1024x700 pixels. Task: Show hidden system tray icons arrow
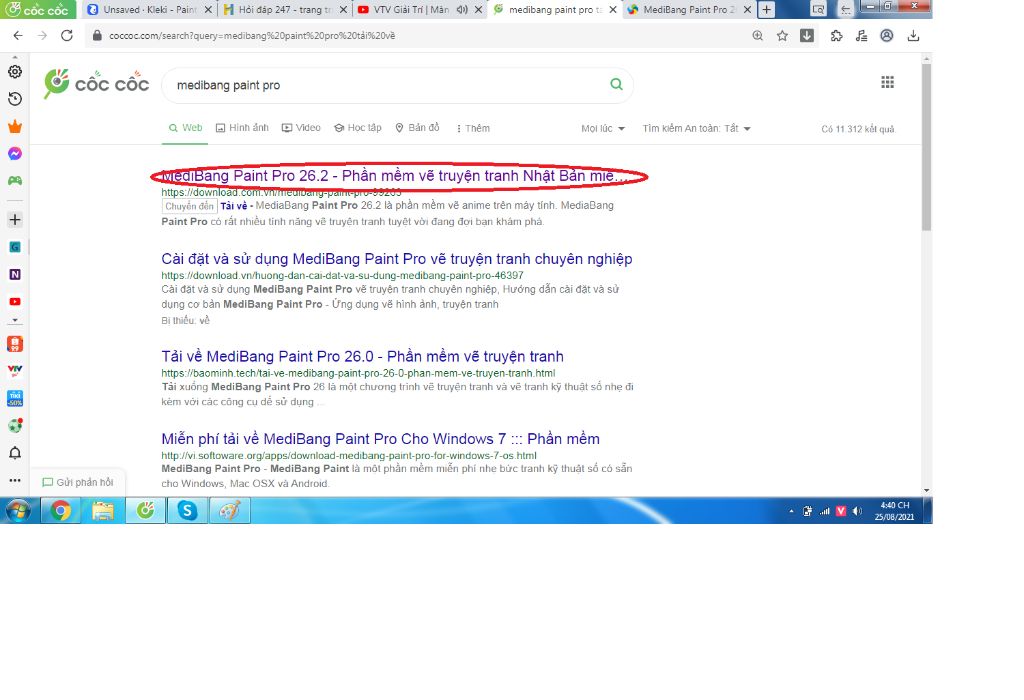[791, 511]
